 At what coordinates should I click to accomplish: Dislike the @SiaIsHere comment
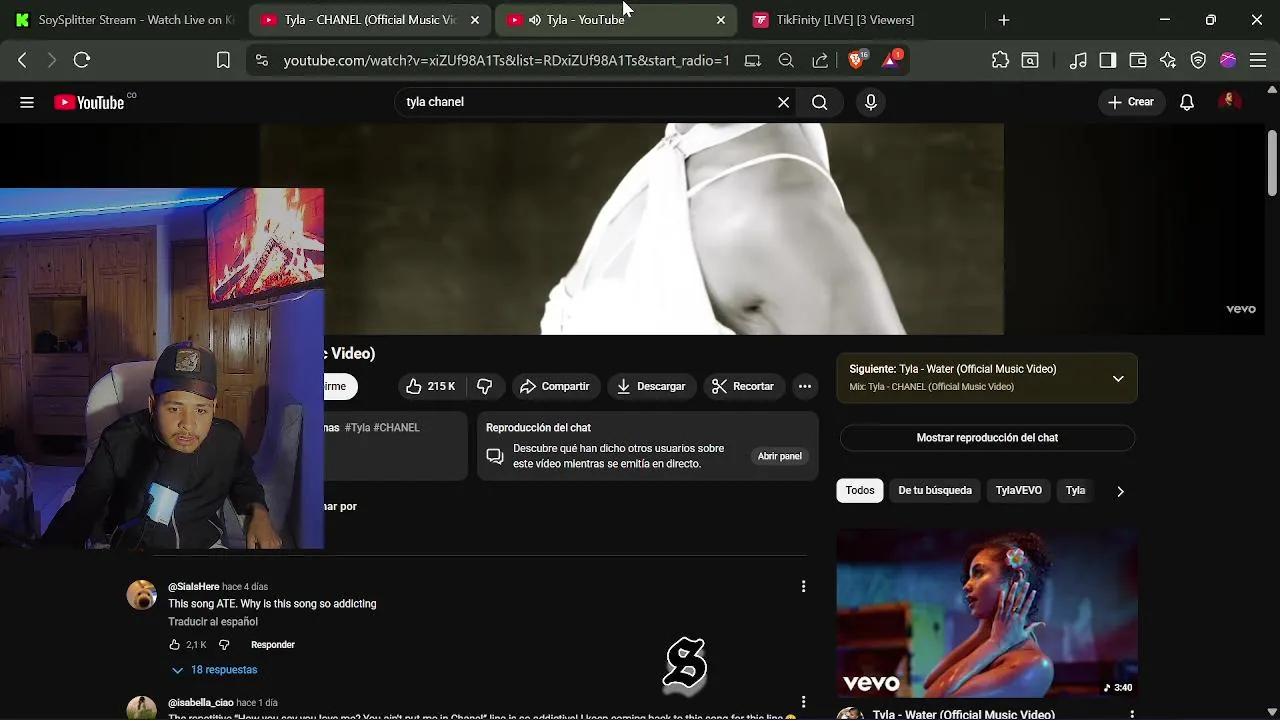224,645
